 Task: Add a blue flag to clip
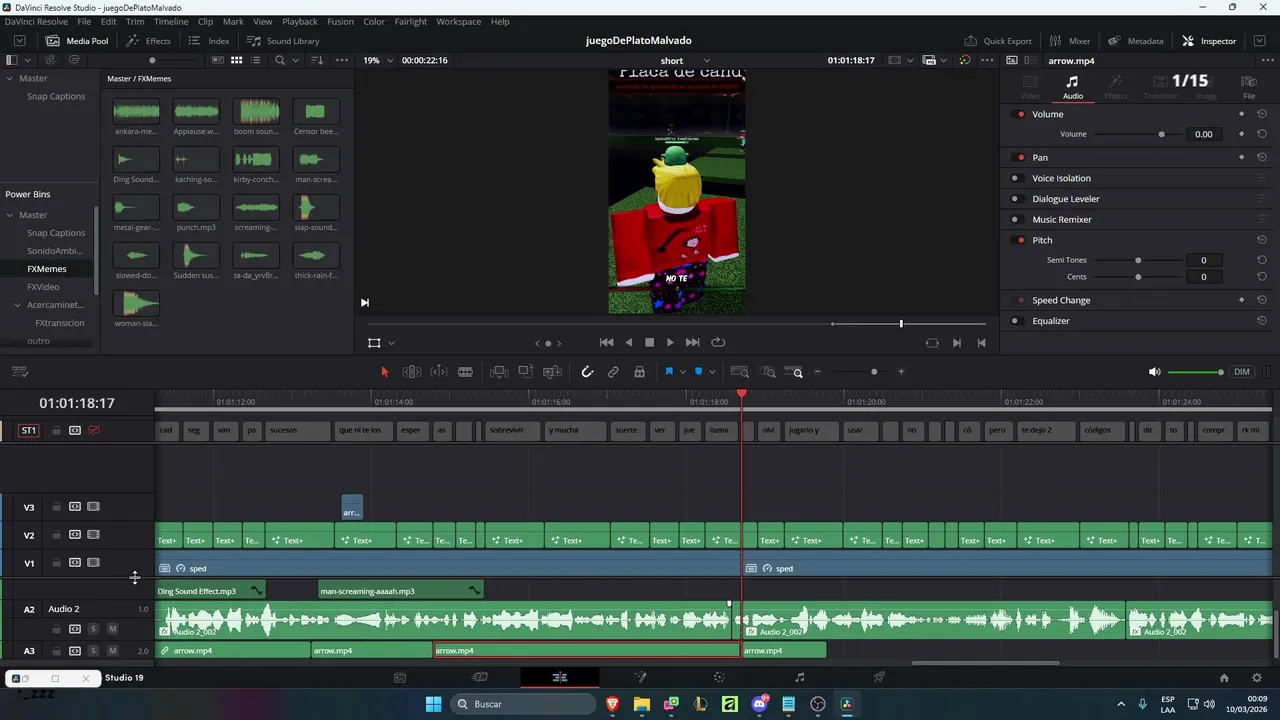pyautogui.click(x=669, y=372)
